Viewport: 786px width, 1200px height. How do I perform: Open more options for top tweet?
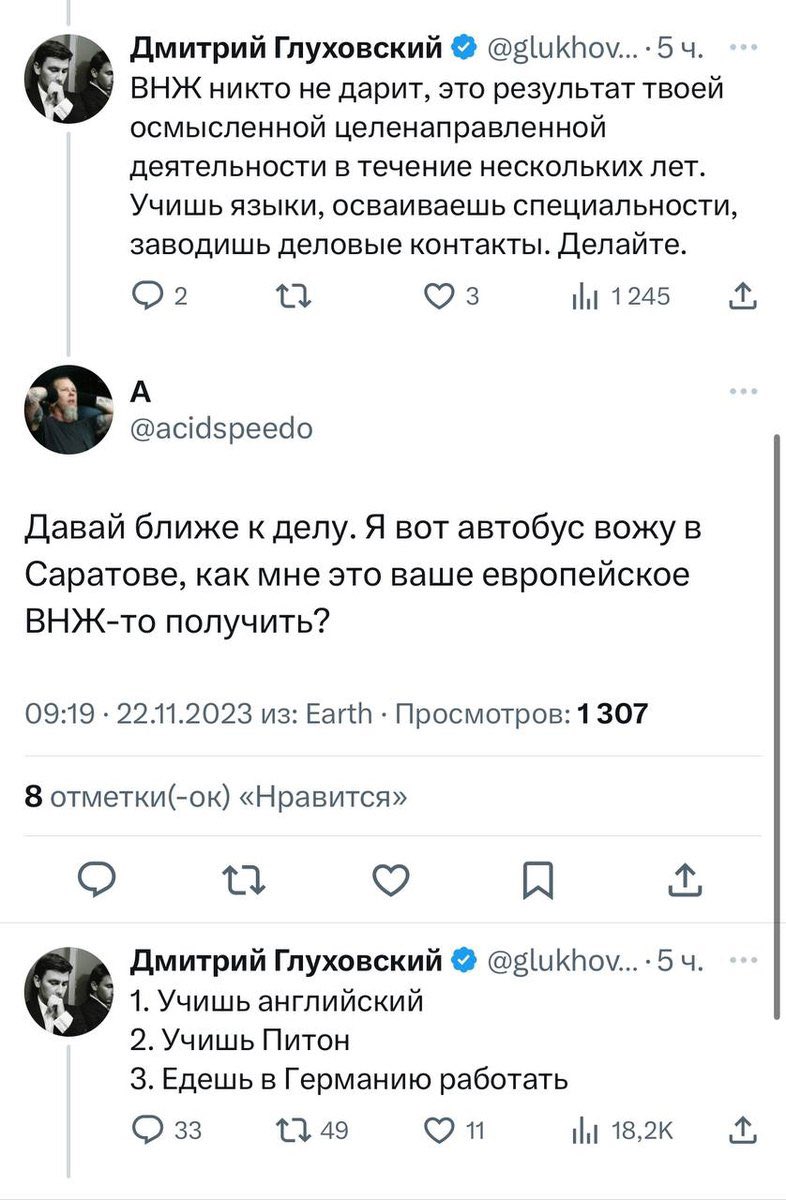pos(743,47)
